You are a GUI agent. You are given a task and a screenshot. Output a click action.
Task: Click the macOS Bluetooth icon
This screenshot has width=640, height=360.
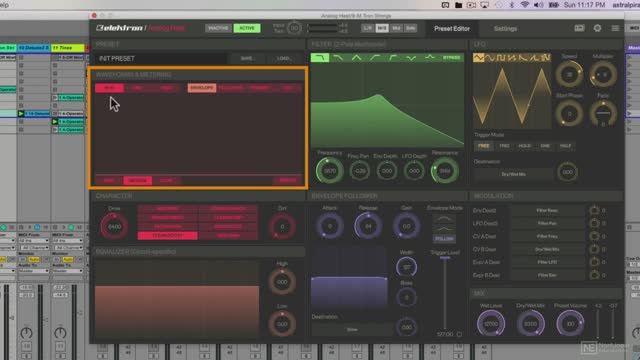click(512, 5)
